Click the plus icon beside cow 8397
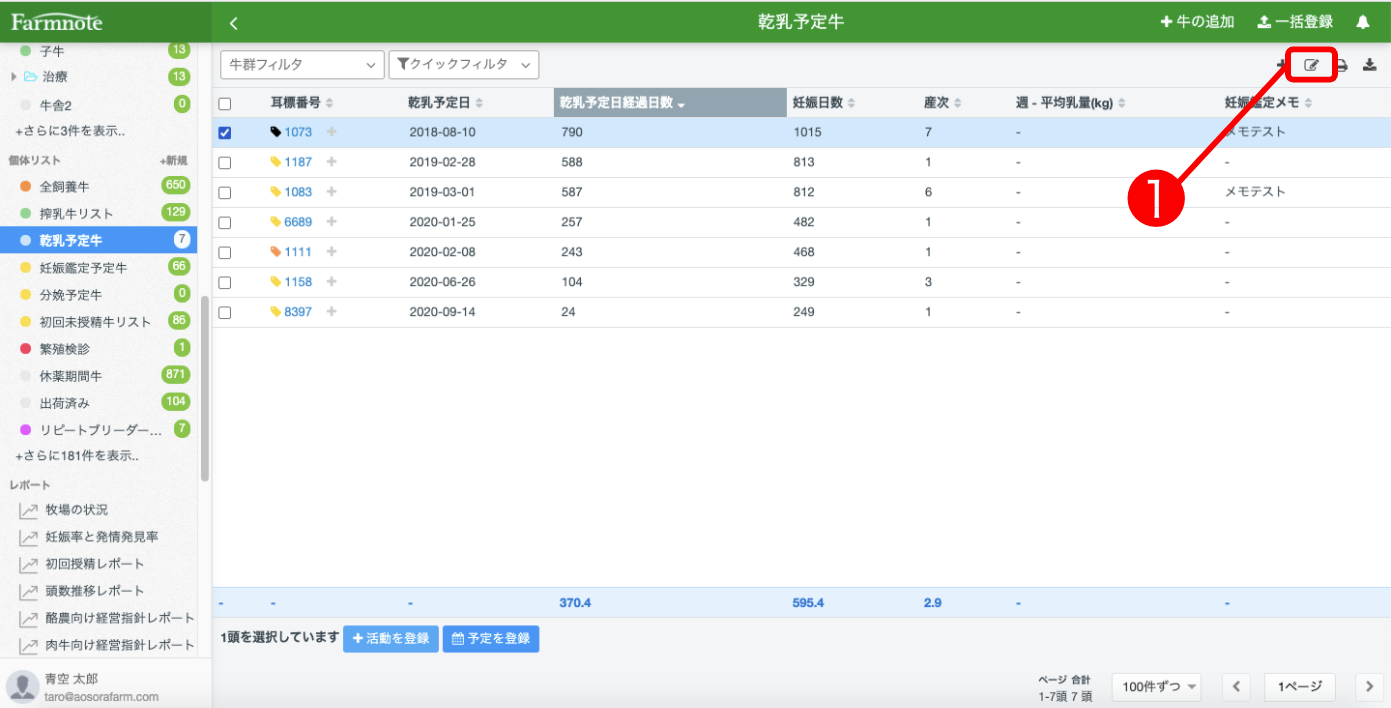 (x=332, y=312)
